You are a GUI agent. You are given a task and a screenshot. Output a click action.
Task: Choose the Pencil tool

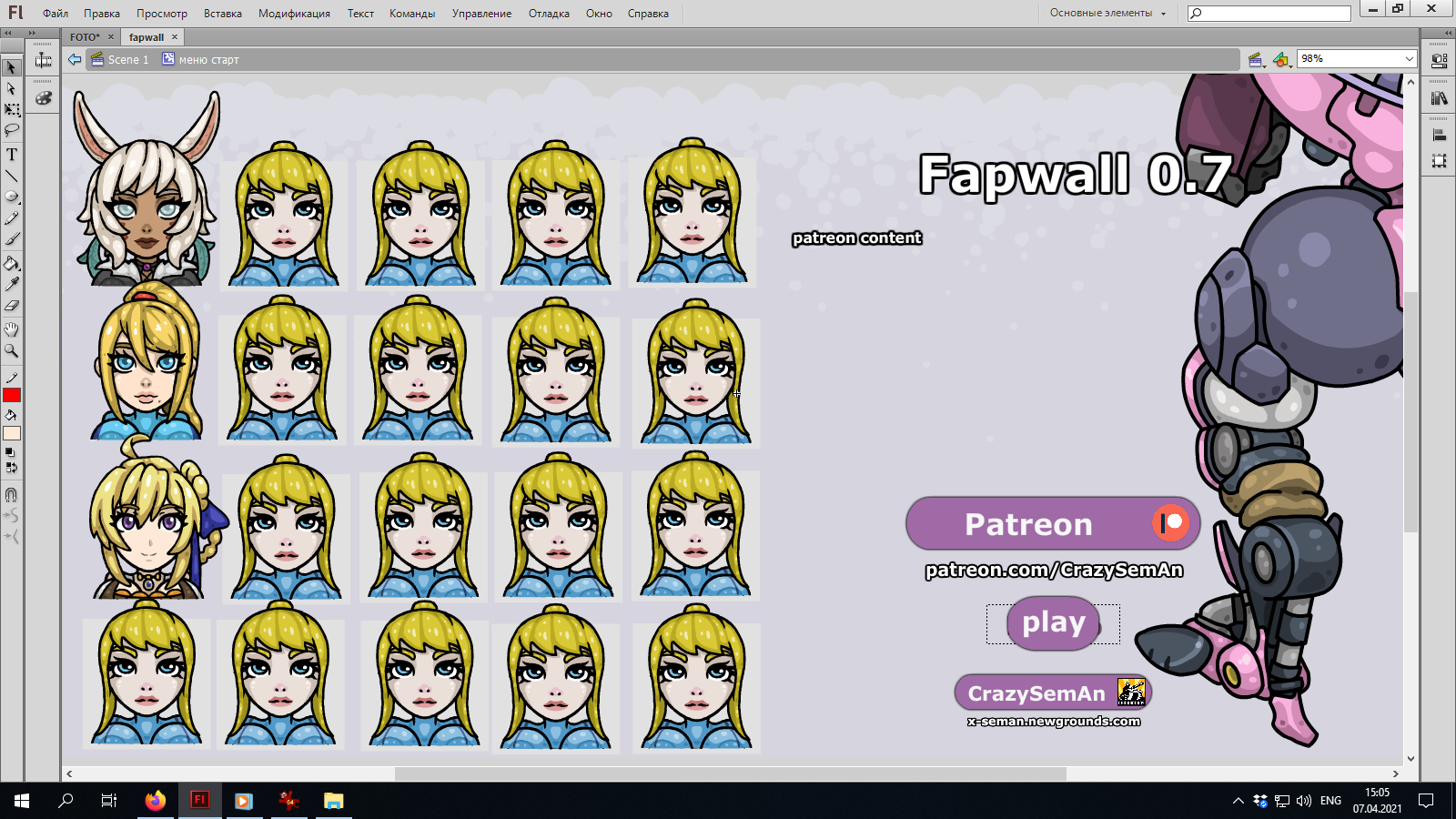tap(12, 218)
